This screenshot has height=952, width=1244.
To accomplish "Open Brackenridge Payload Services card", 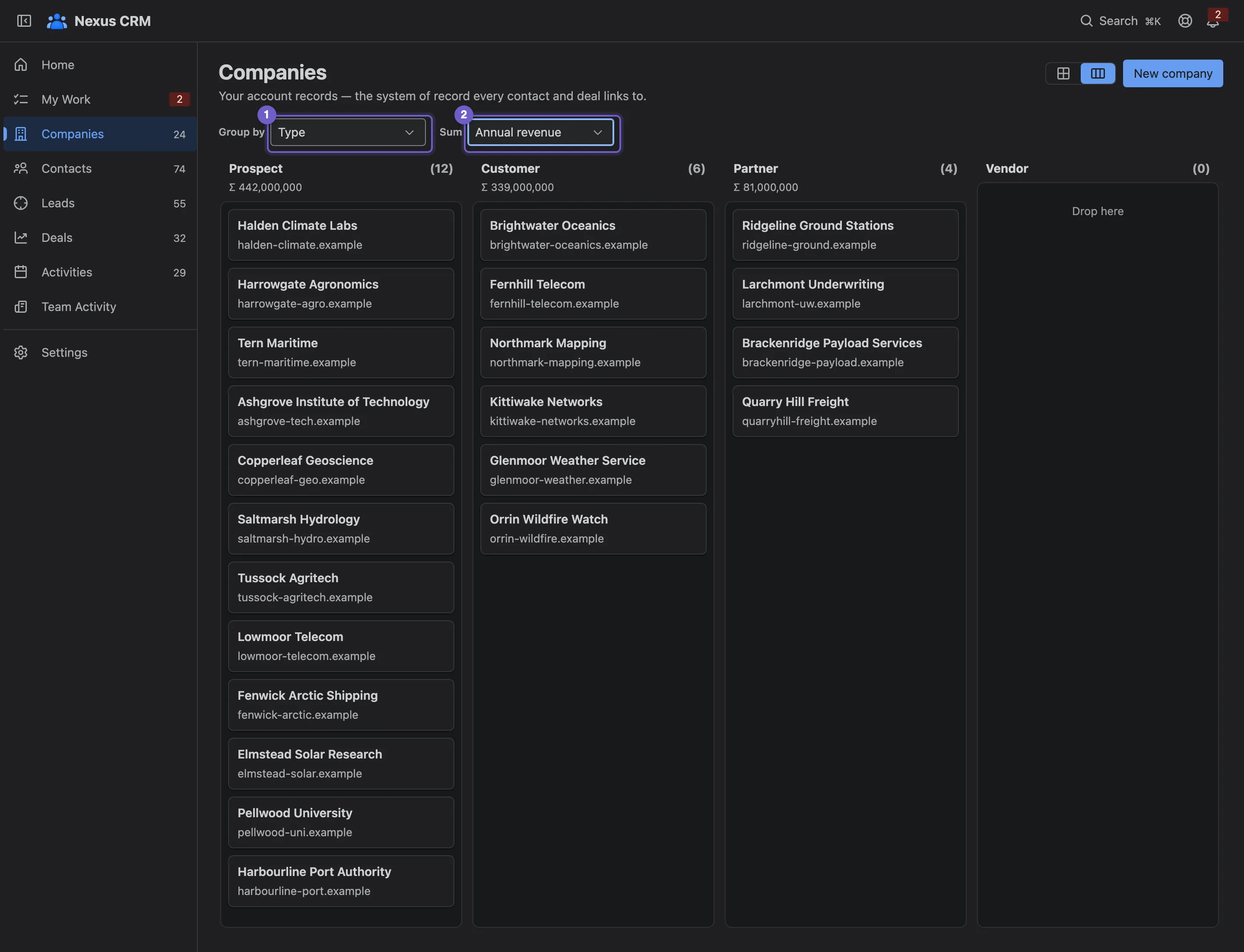I will pyautogui.click(x=846, y=352).
